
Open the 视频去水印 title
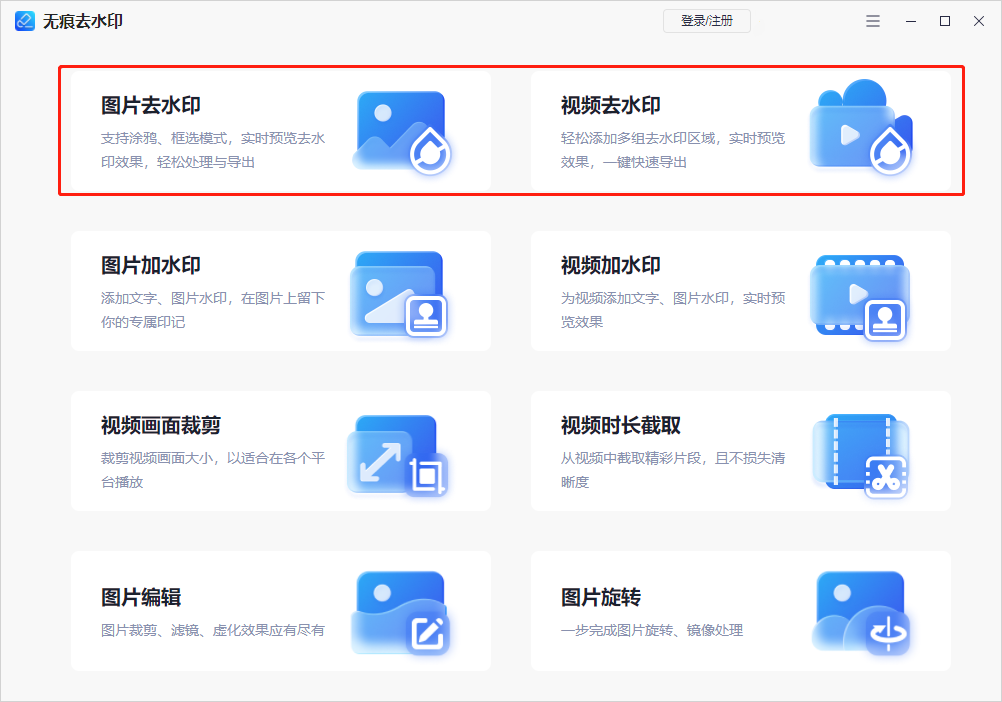(x=611, y=105)
